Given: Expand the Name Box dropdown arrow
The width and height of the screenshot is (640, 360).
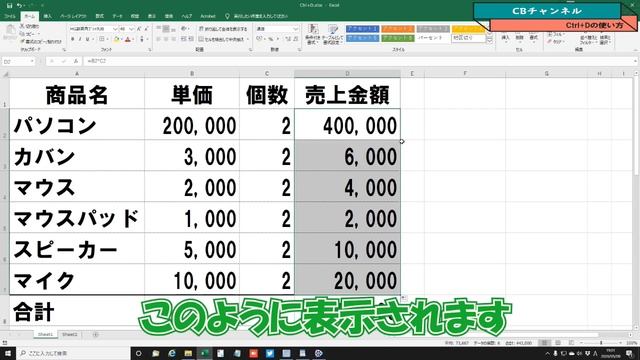Looking at the screenshot, I should point(32,61).
